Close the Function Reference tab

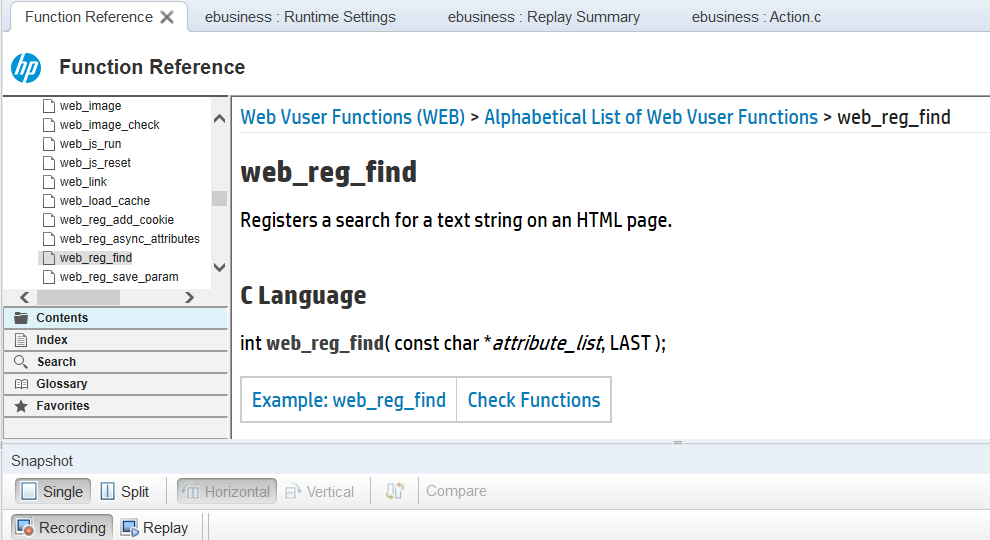click(x=167, y=17)
